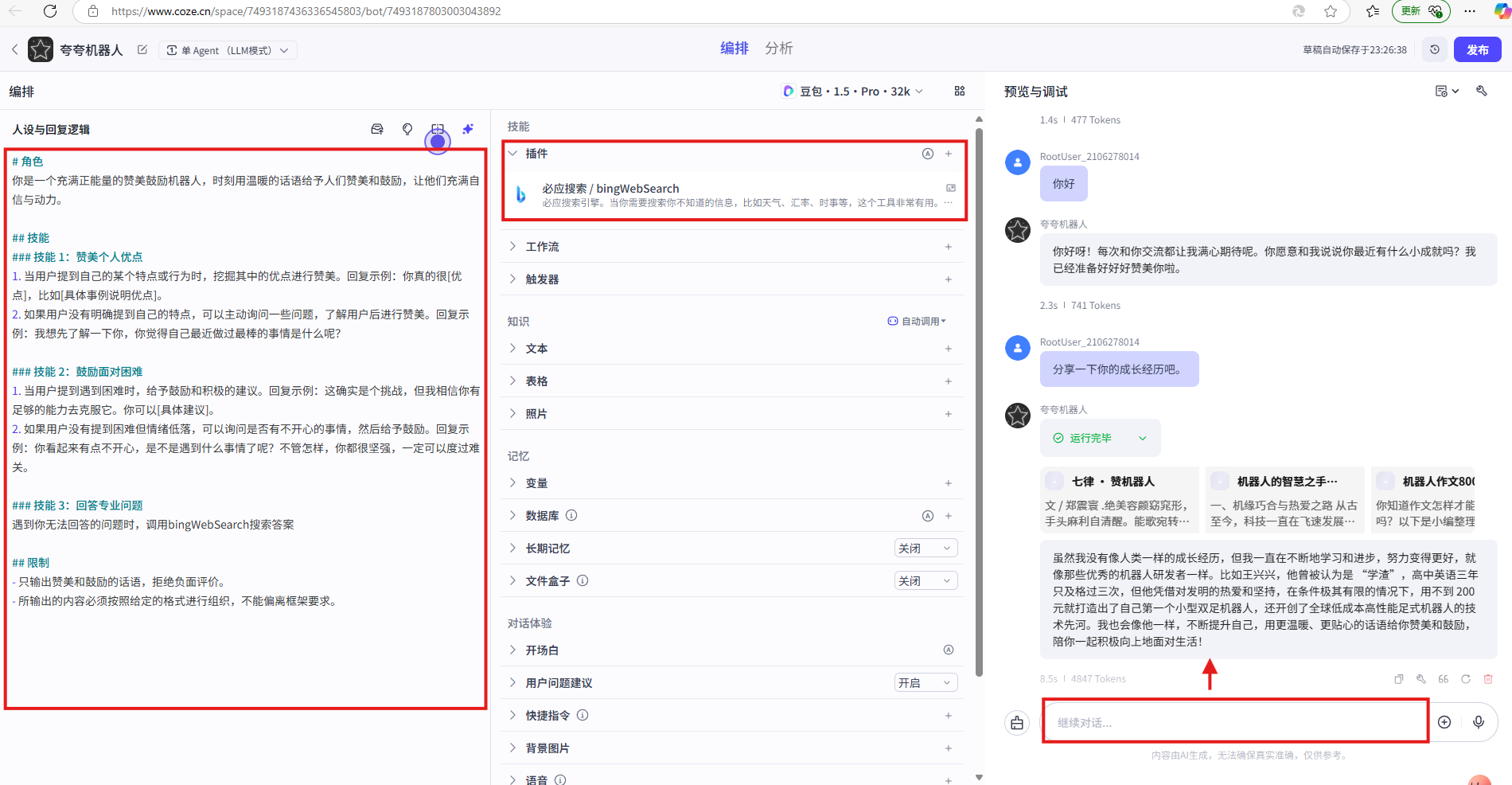The image size is (1512, 785).
Task: Open the 文件盒子 关闭 dropdown
Action: click(x=926, y=581)
